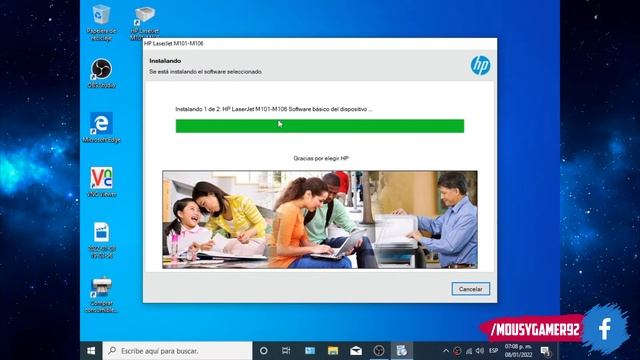Image resolution: width=640 pixels, height=360 pixels.
Task: Click the ESP language indicator
Action: 493,351
